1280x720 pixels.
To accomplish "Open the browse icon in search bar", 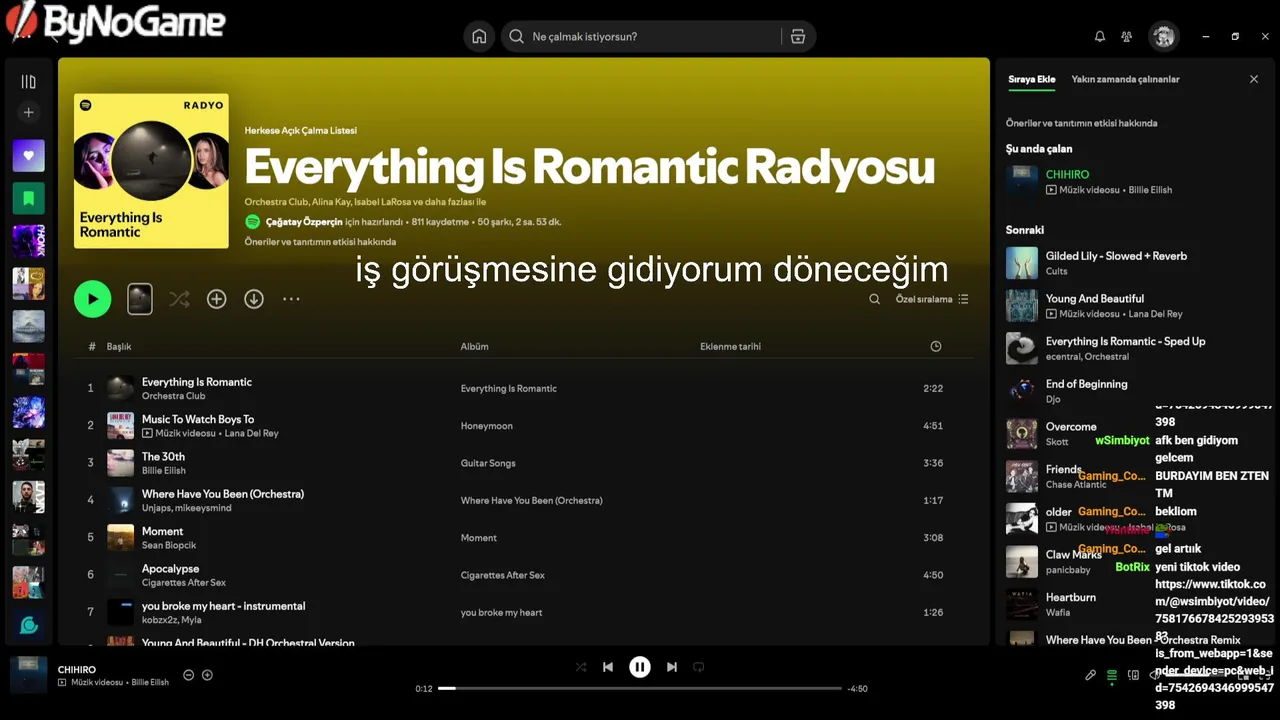I will [x=797, y=36].
